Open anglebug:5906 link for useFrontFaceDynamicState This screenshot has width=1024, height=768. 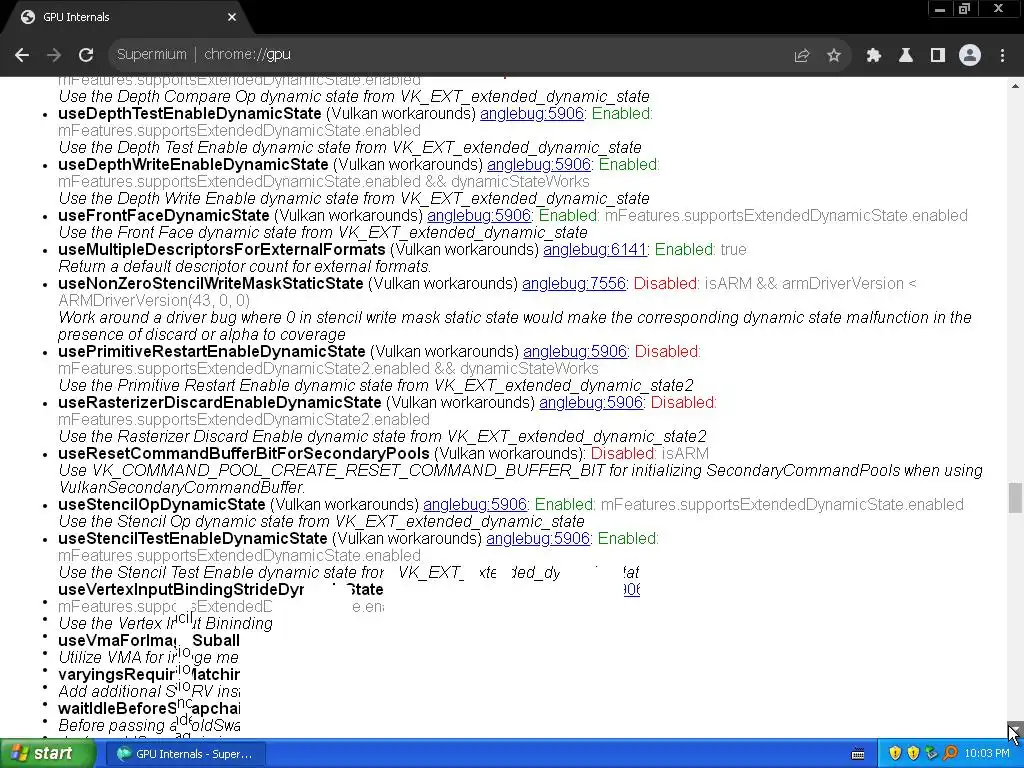coord(479,216)
